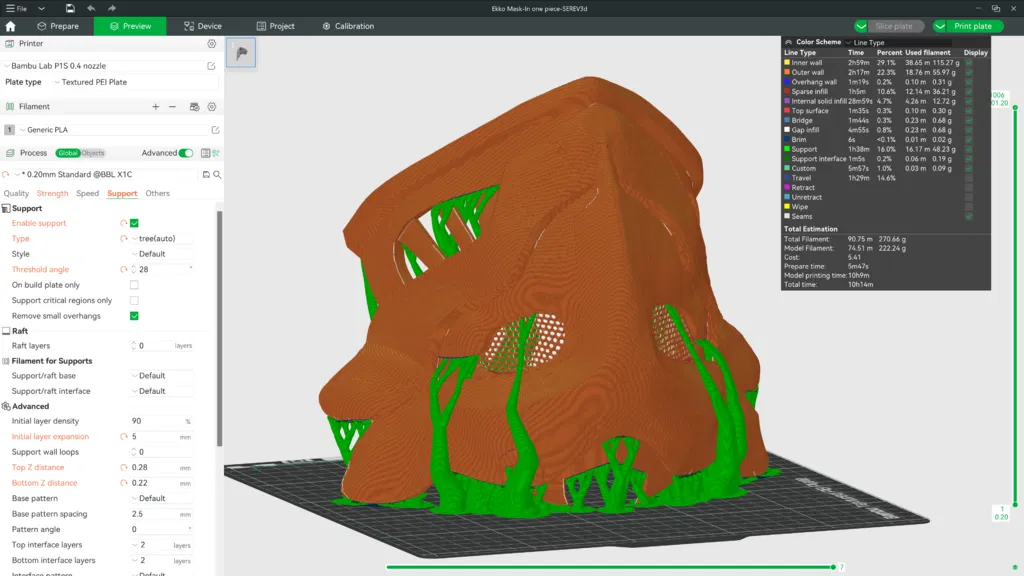The height and width of the screenshot is (576, 1024).
Task: Edit the Bambu Lab P1S printer preset
Action: 211,66
